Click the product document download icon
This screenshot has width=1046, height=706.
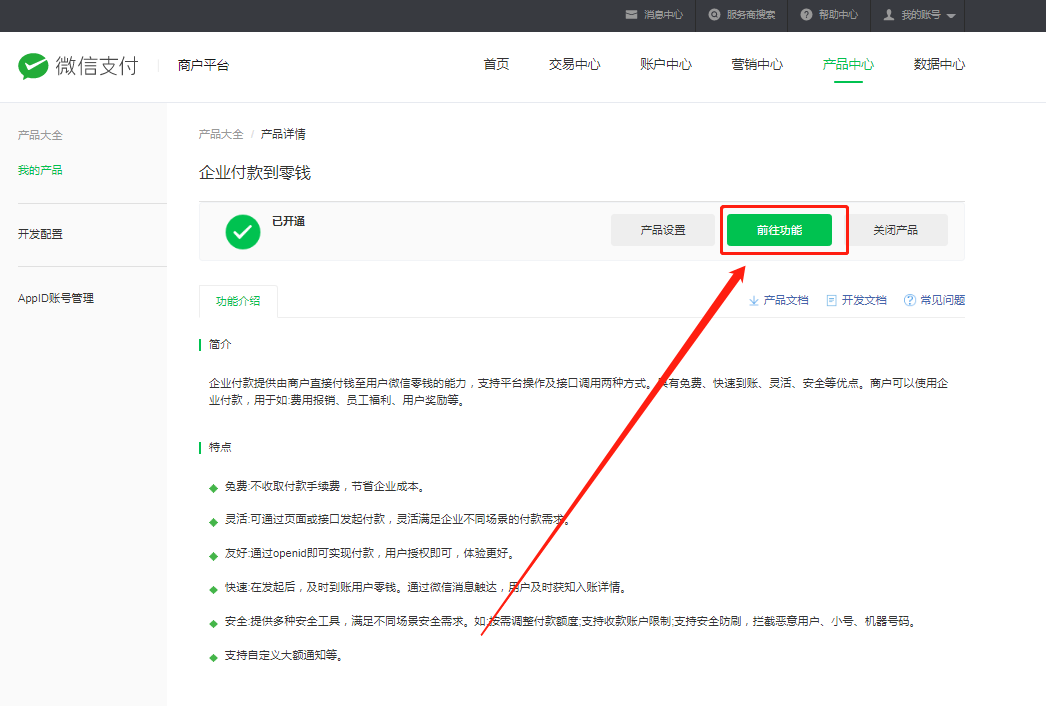(x=754, y=301)
